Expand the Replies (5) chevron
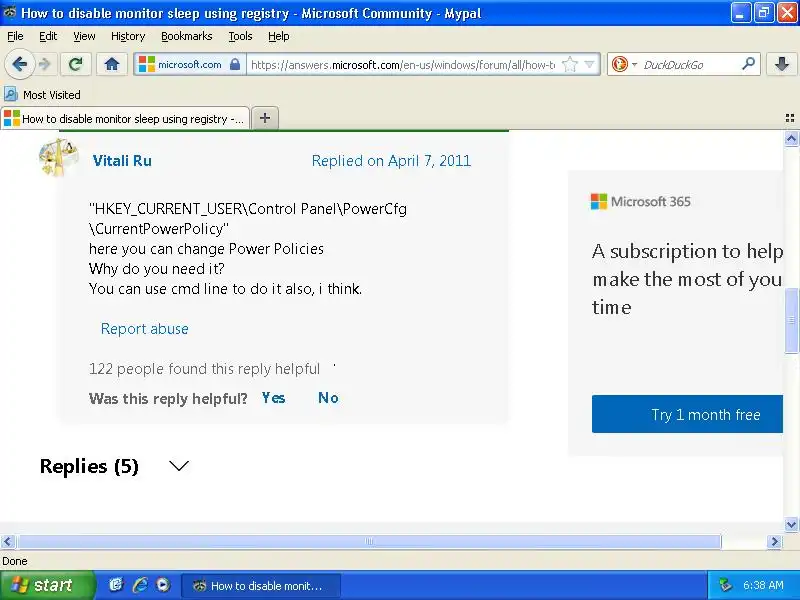The height and width of the screenshot is (600, 800). click(179, 466)
